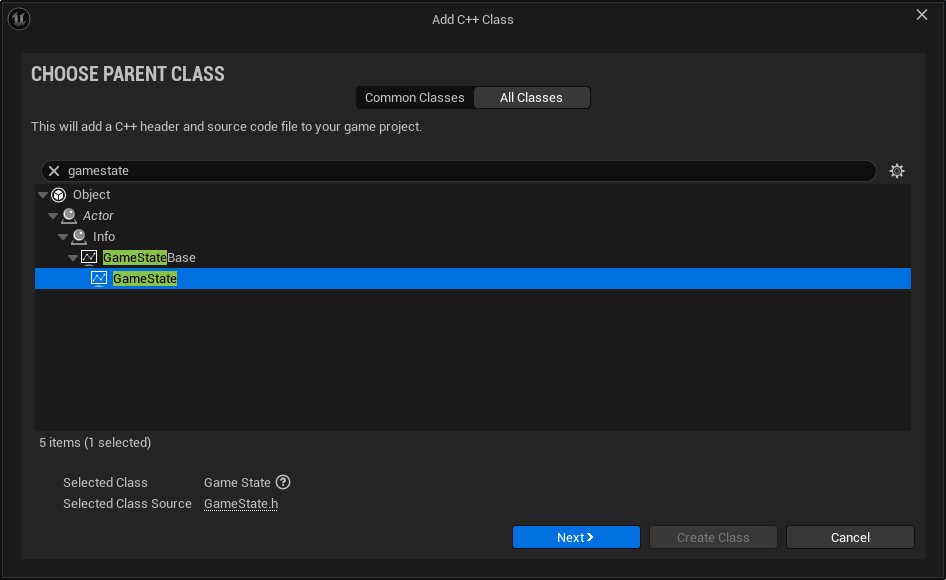Select the Info class row
The image size is (946, 580).
472,237
